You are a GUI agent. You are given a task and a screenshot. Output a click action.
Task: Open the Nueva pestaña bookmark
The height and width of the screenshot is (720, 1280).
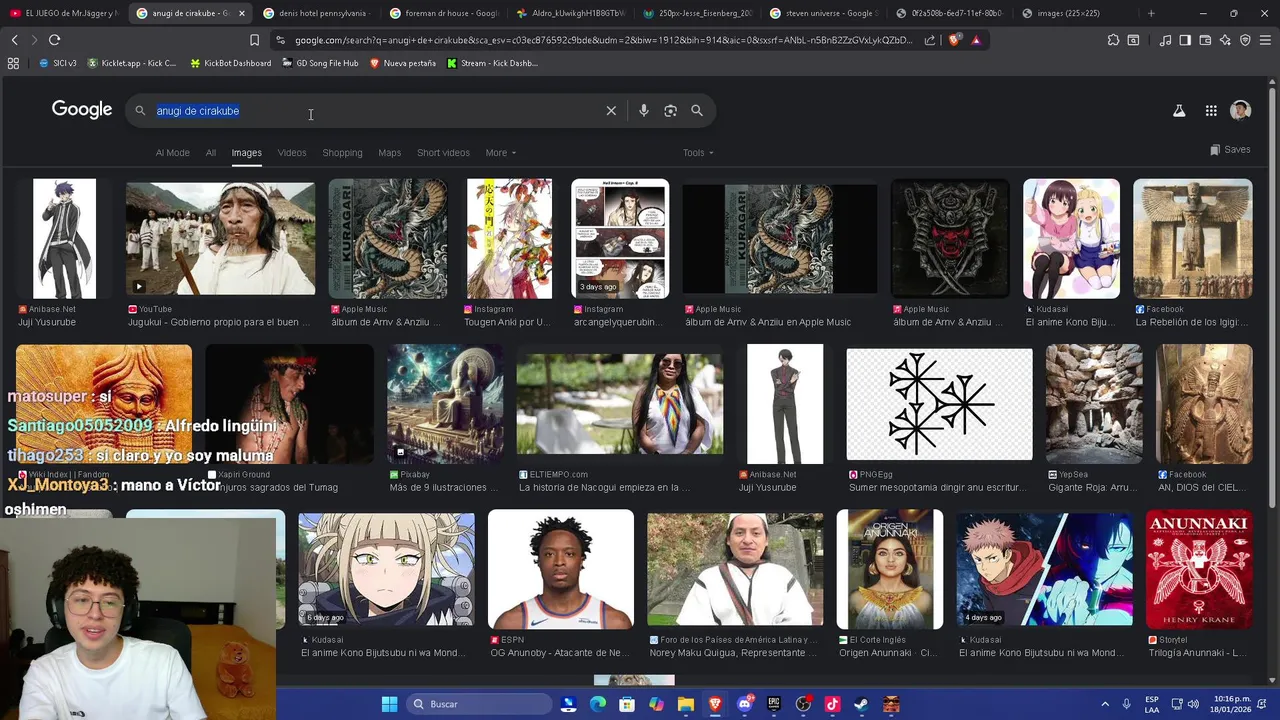[x=403, y=63]
